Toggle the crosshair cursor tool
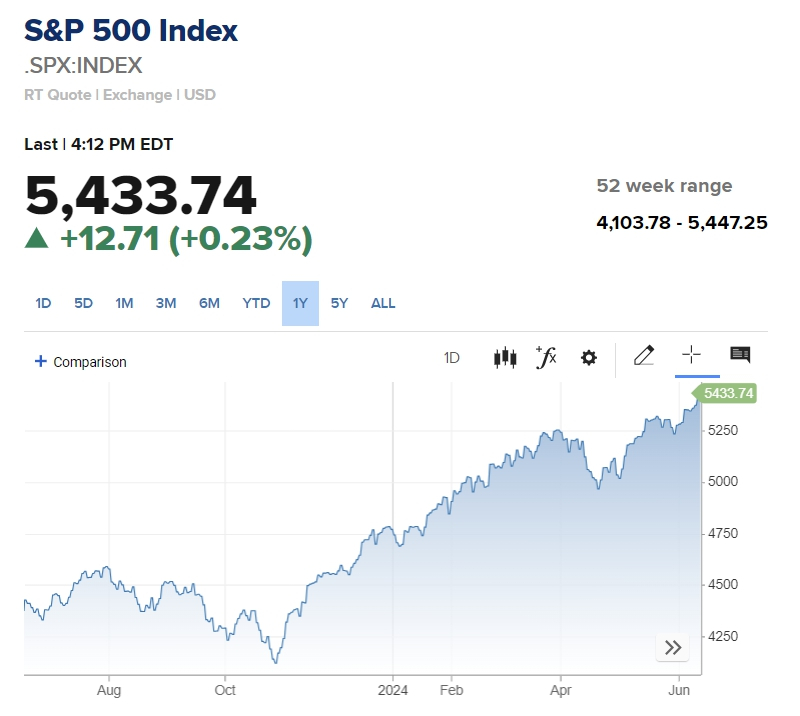Image resolution: width=800 pixels, height=716 pixels. (x=691, y=355)
